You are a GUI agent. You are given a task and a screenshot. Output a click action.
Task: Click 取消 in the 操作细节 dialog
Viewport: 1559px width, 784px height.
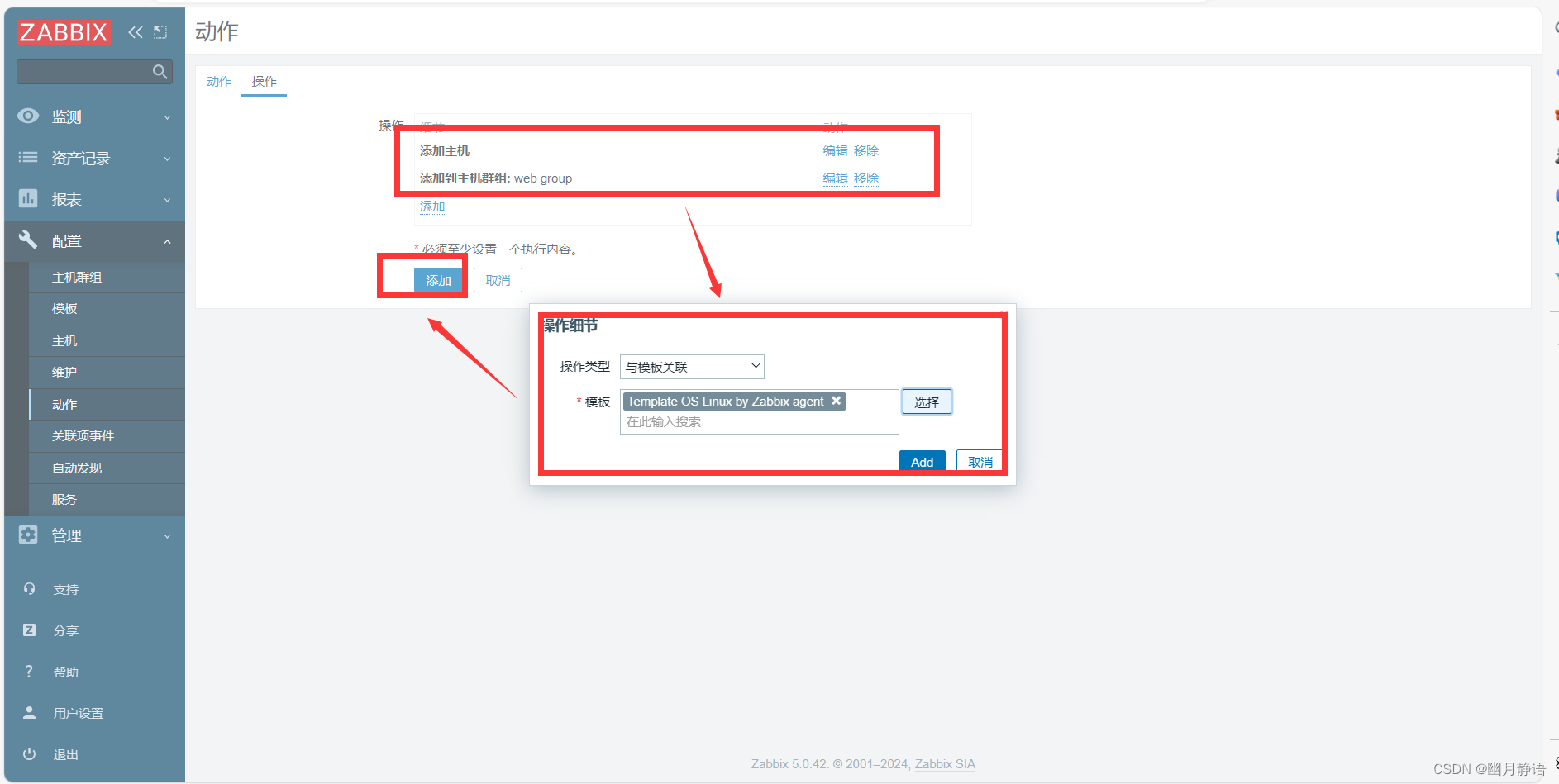[x=980, y=462]
